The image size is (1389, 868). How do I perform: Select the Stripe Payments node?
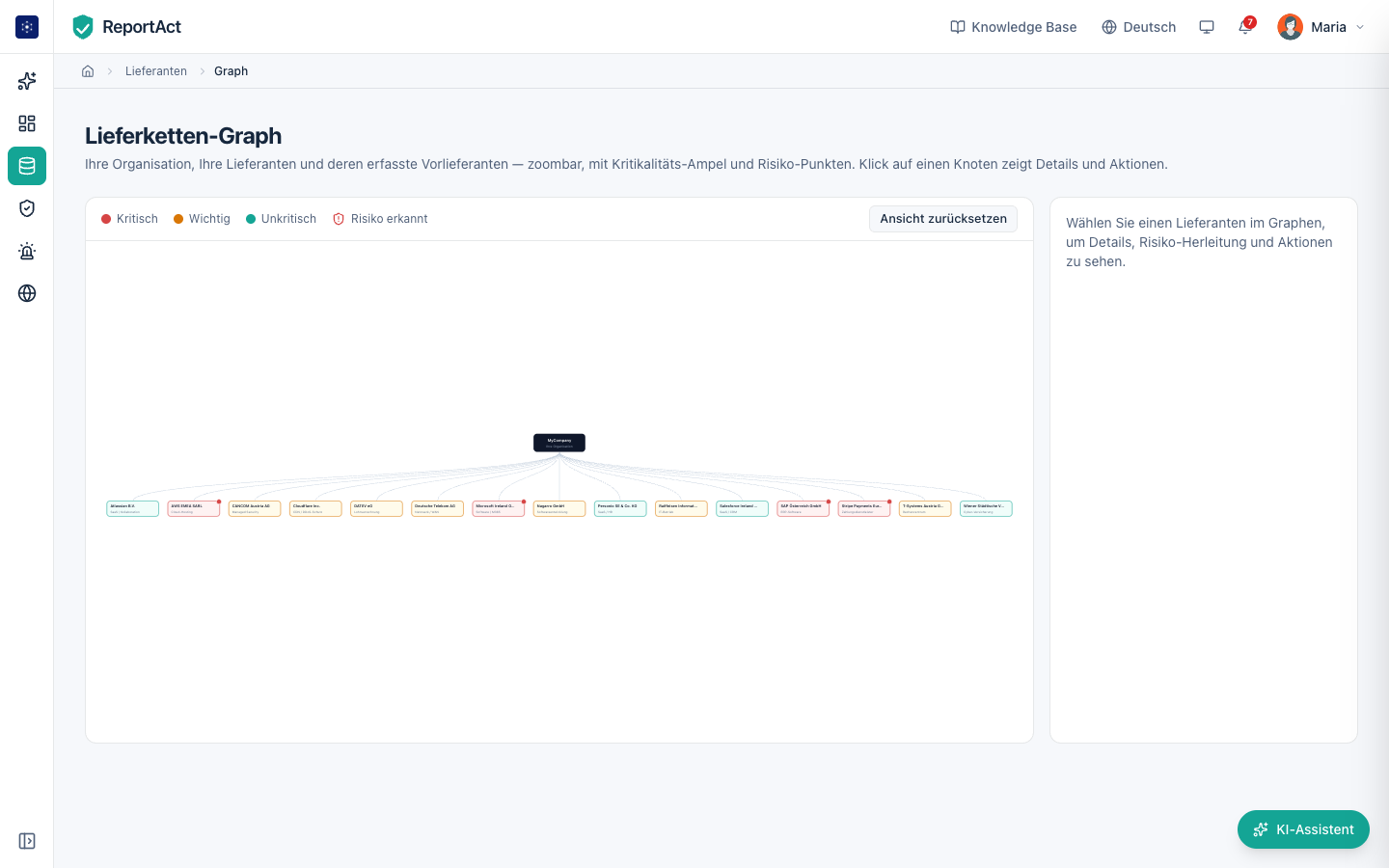(864, 508)
